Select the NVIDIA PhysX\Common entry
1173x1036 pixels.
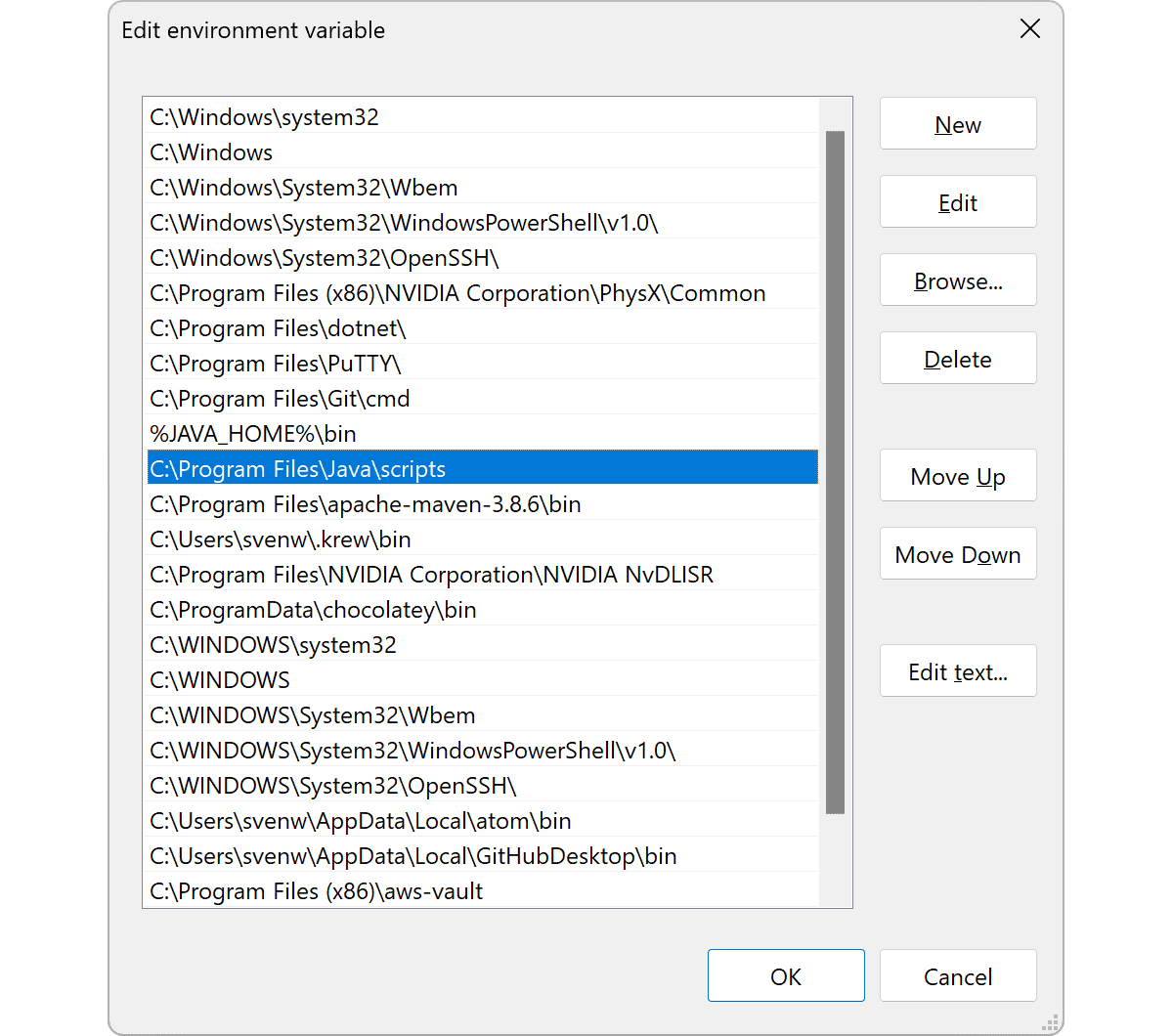pos(457,293)
